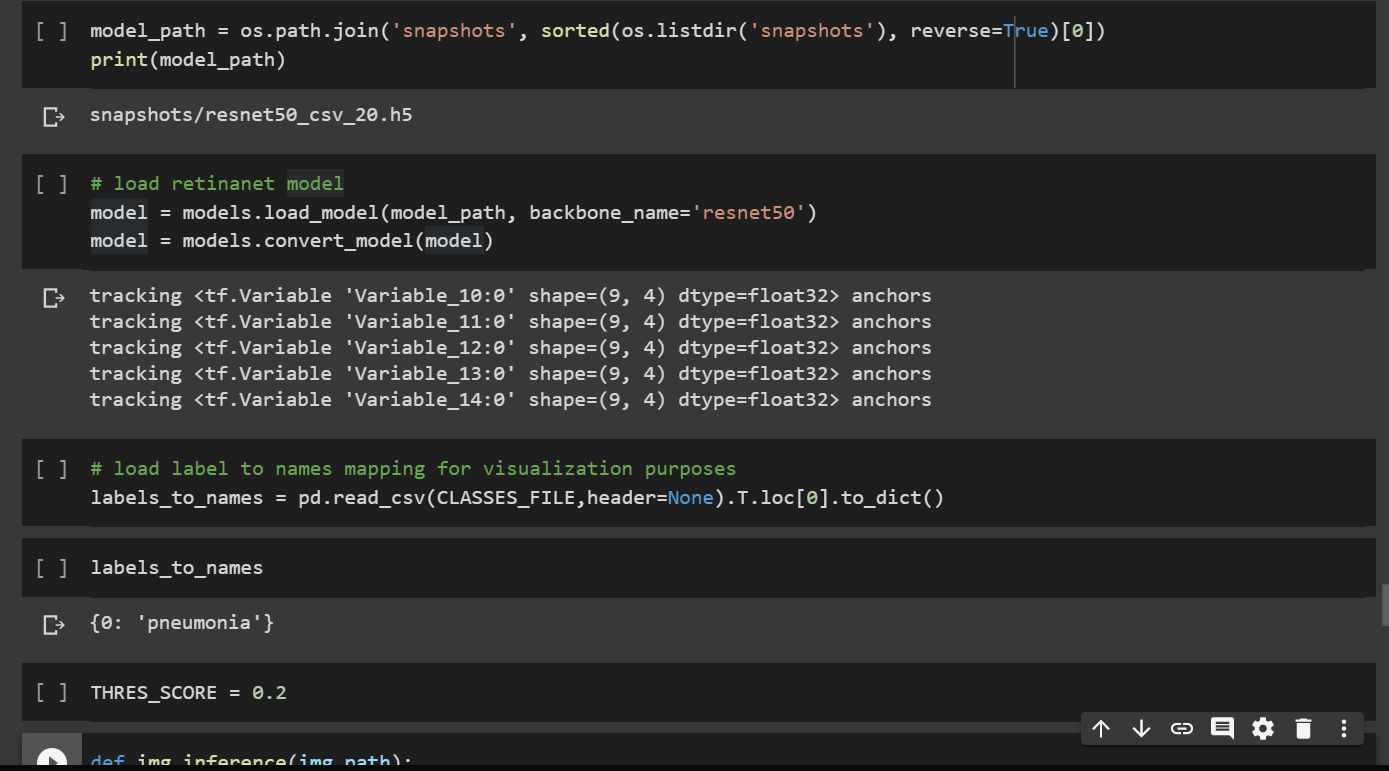
Task: Run the img_inference definition cell
Action: click(x=52, y=757)
